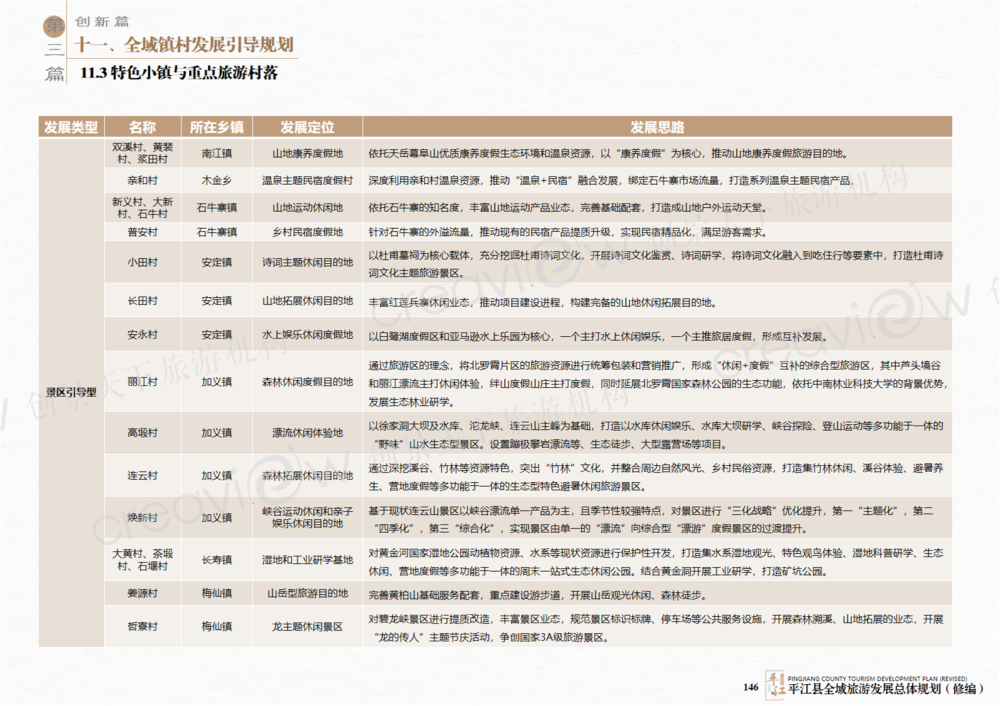Image resolution: width=1000 pixels, height=706 pixels.
Task: Select 漂流休闲体验地 positioning cell
Action: click(307, 433)
